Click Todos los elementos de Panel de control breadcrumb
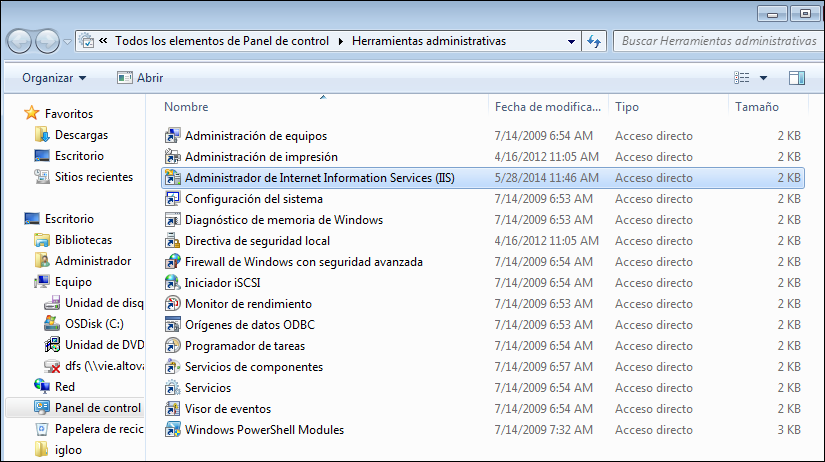 click(222, 41)
